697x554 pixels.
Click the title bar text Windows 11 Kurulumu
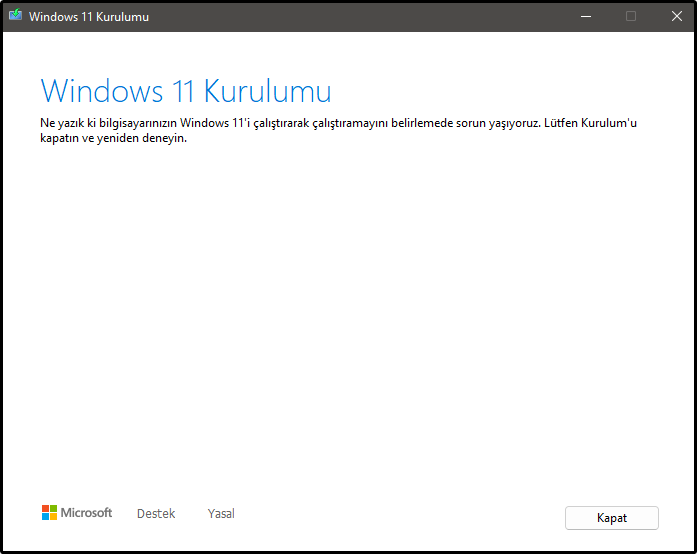(89, 17)
